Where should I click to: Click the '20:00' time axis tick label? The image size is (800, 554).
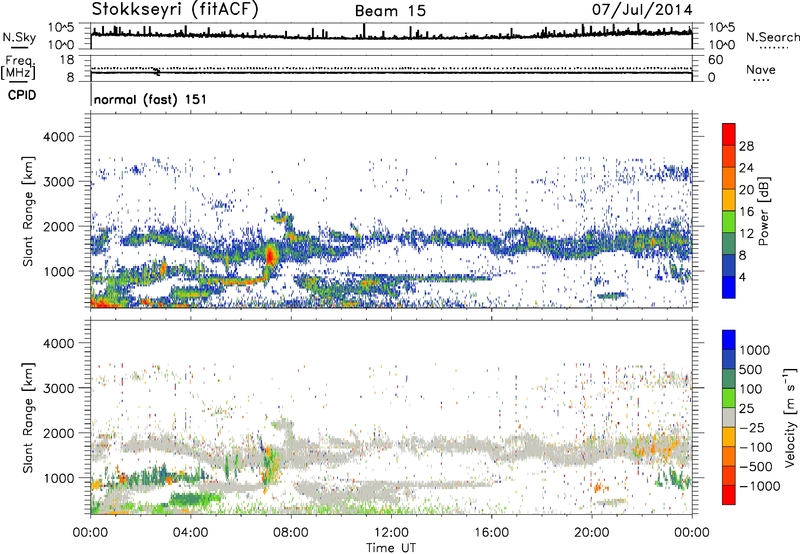click(x=591, y=532)
